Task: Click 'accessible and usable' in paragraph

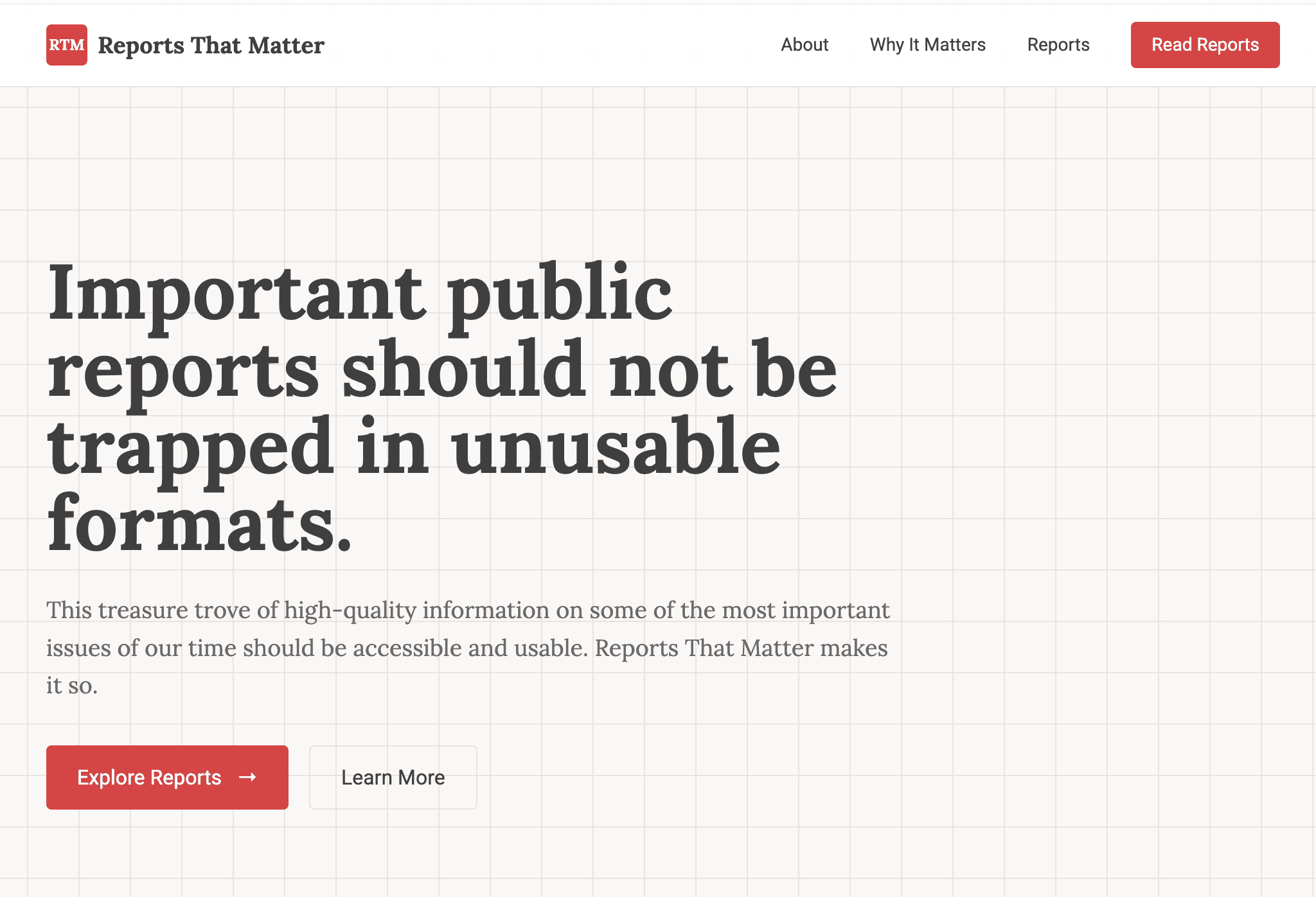Action: tap(470, 648)
